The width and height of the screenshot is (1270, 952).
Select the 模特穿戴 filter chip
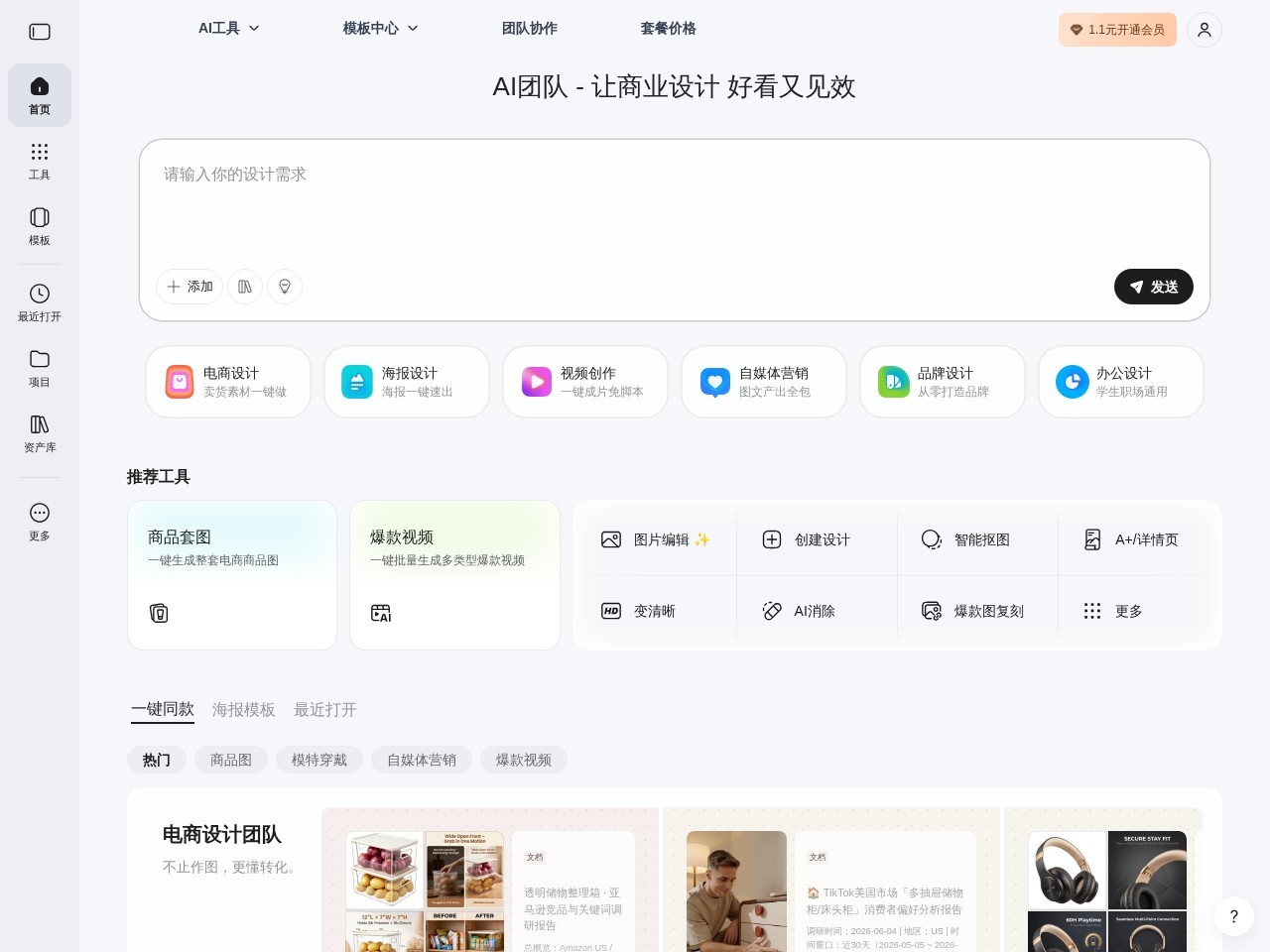point(319,760)
